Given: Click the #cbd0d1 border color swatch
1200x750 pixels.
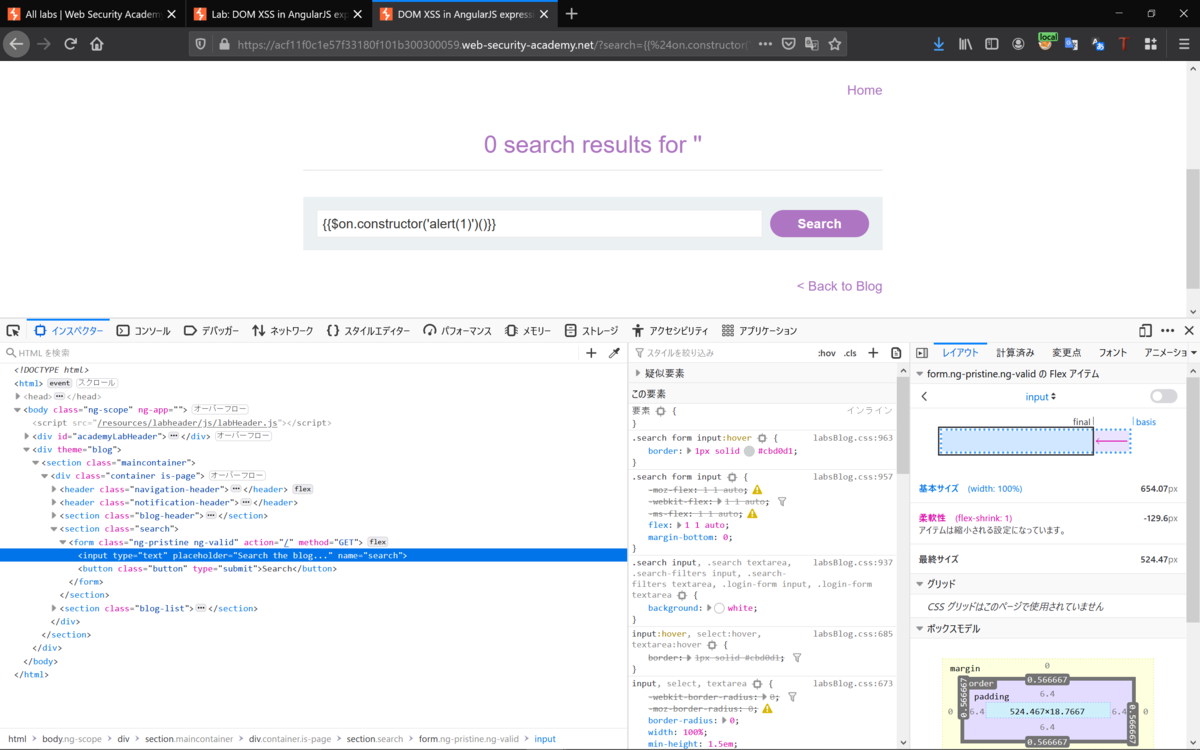Looking at the screenshot, I should [749, 451].
